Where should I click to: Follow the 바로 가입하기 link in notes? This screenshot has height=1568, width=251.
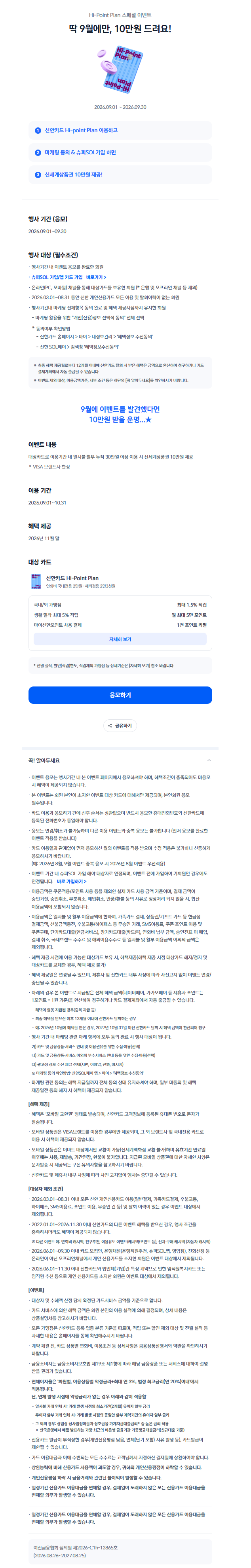(72, 882)
